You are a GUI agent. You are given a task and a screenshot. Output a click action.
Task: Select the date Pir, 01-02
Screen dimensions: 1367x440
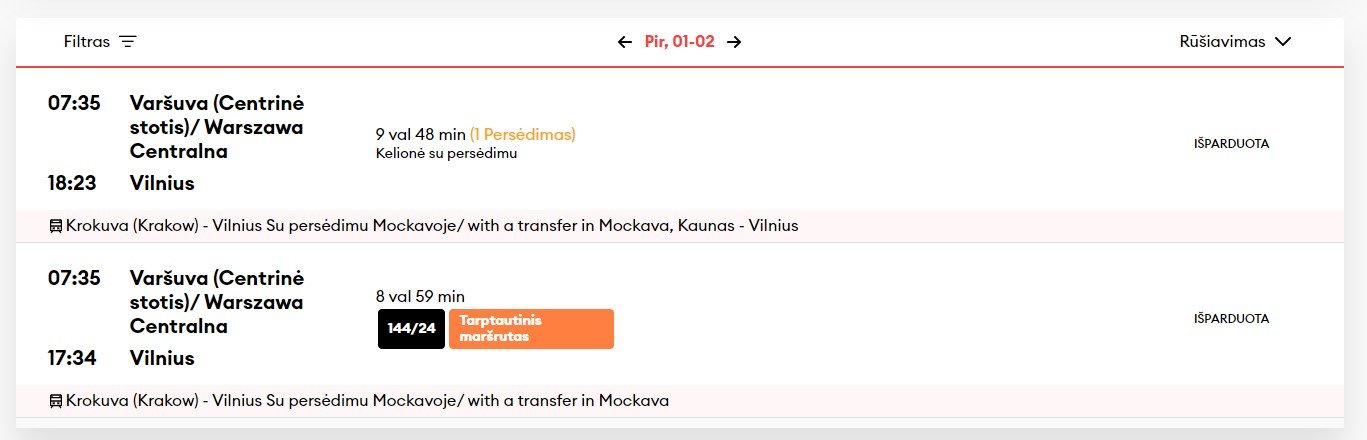[x=680, y=42]
